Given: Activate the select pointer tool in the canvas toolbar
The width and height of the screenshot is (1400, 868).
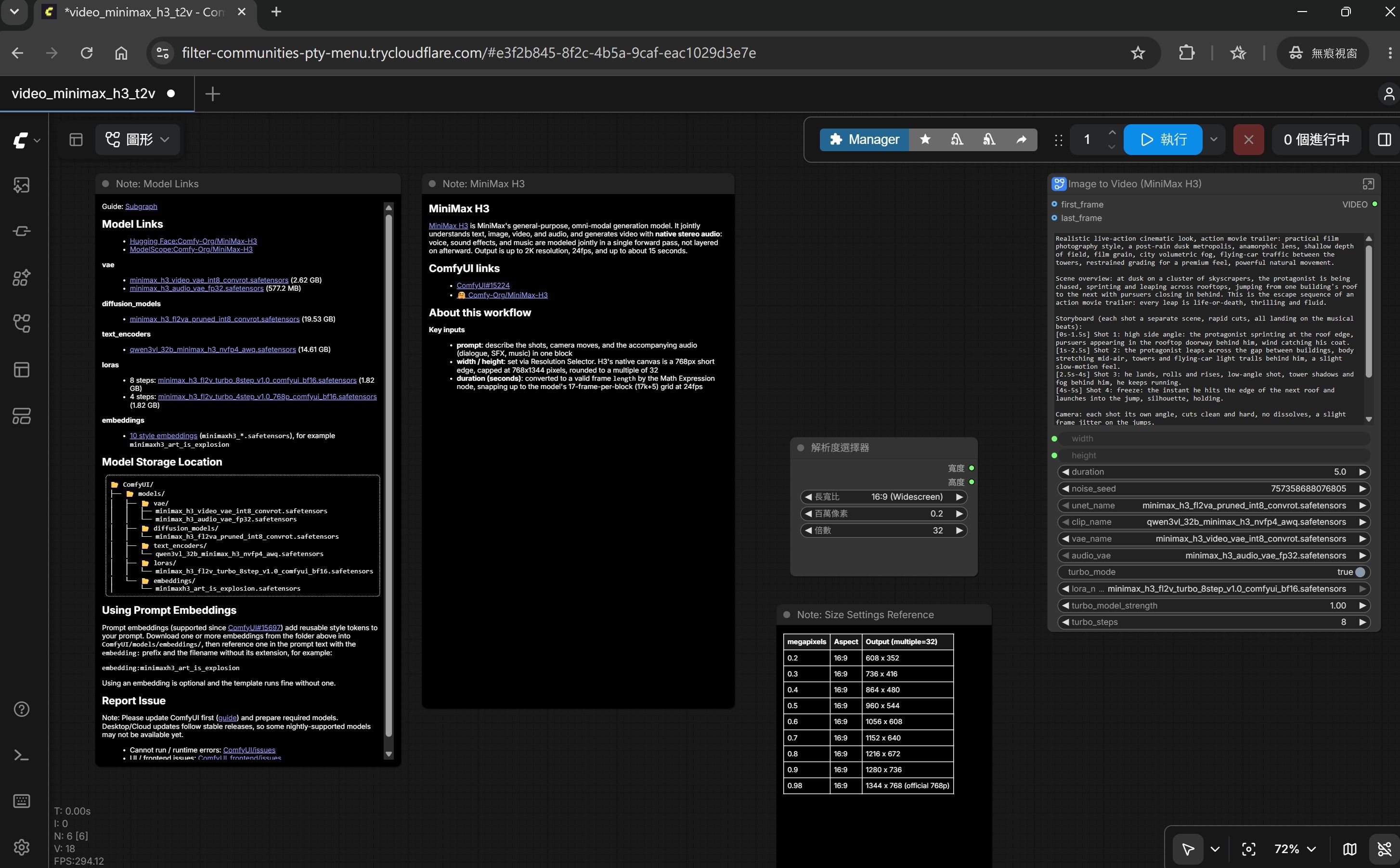Looking at the screenshot, I should pyautogui.click(x=1188, y=848).
